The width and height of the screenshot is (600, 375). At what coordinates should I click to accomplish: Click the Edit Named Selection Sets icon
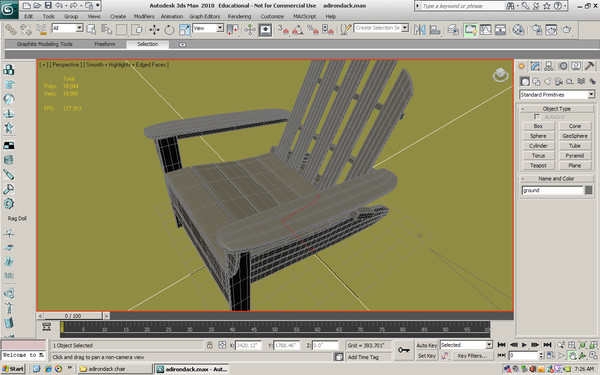[346, 30]
